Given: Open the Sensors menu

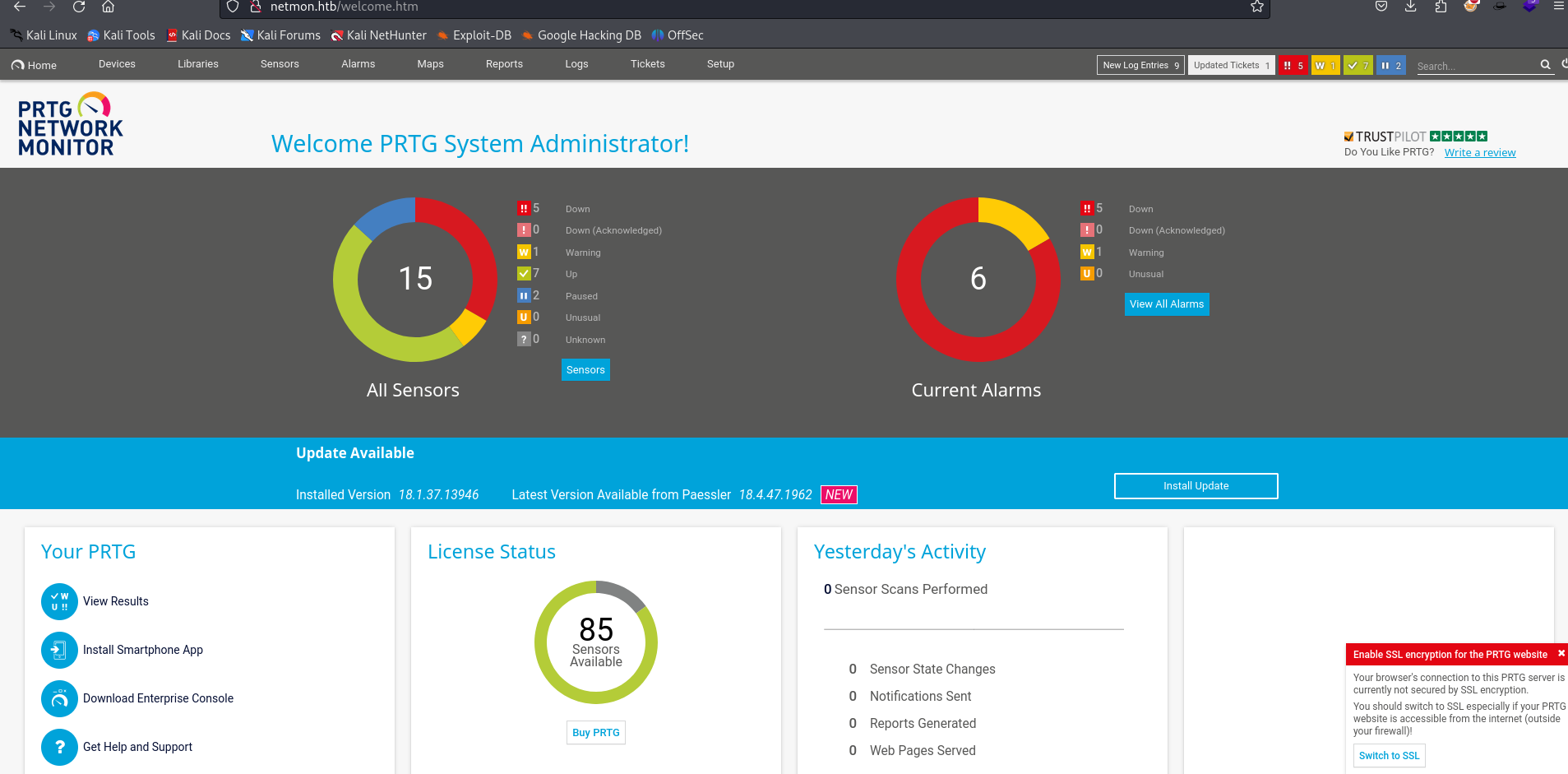Looking at the screenshot, I should pos(280,64).
